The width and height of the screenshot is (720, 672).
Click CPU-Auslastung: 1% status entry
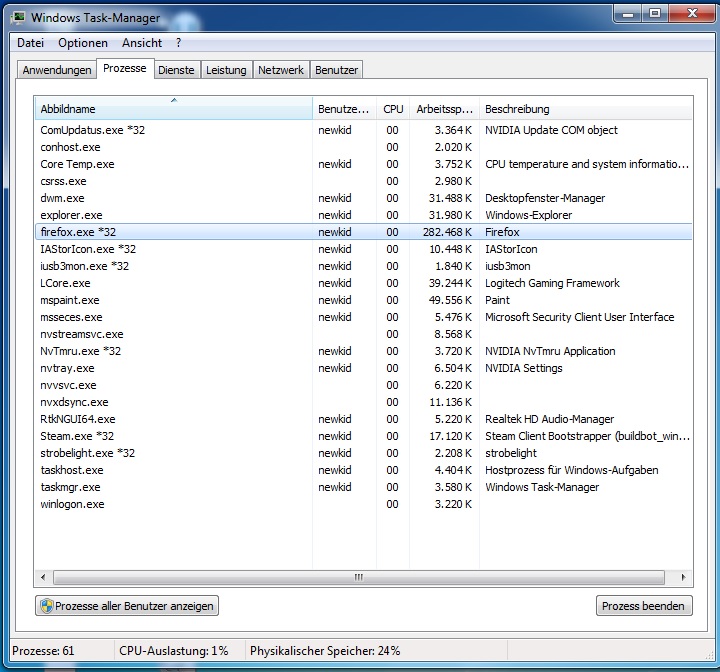pyautogui.click(x=174, y=651)
